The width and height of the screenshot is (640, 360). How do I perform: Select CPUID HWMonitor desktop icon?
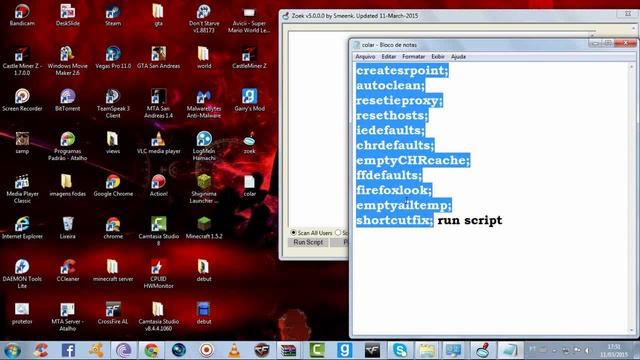(158, 274)
